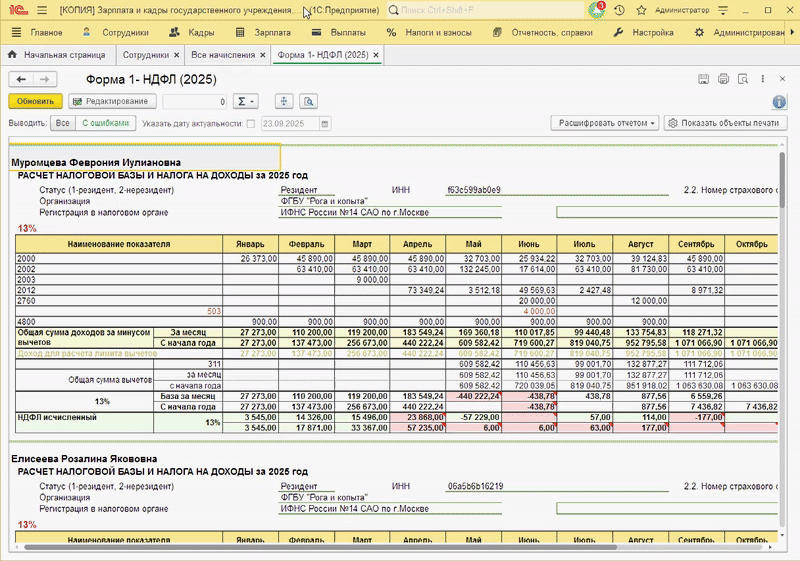800x561 pixels.
Task: Save report with the diskette icon
Action: click(704, 79)
